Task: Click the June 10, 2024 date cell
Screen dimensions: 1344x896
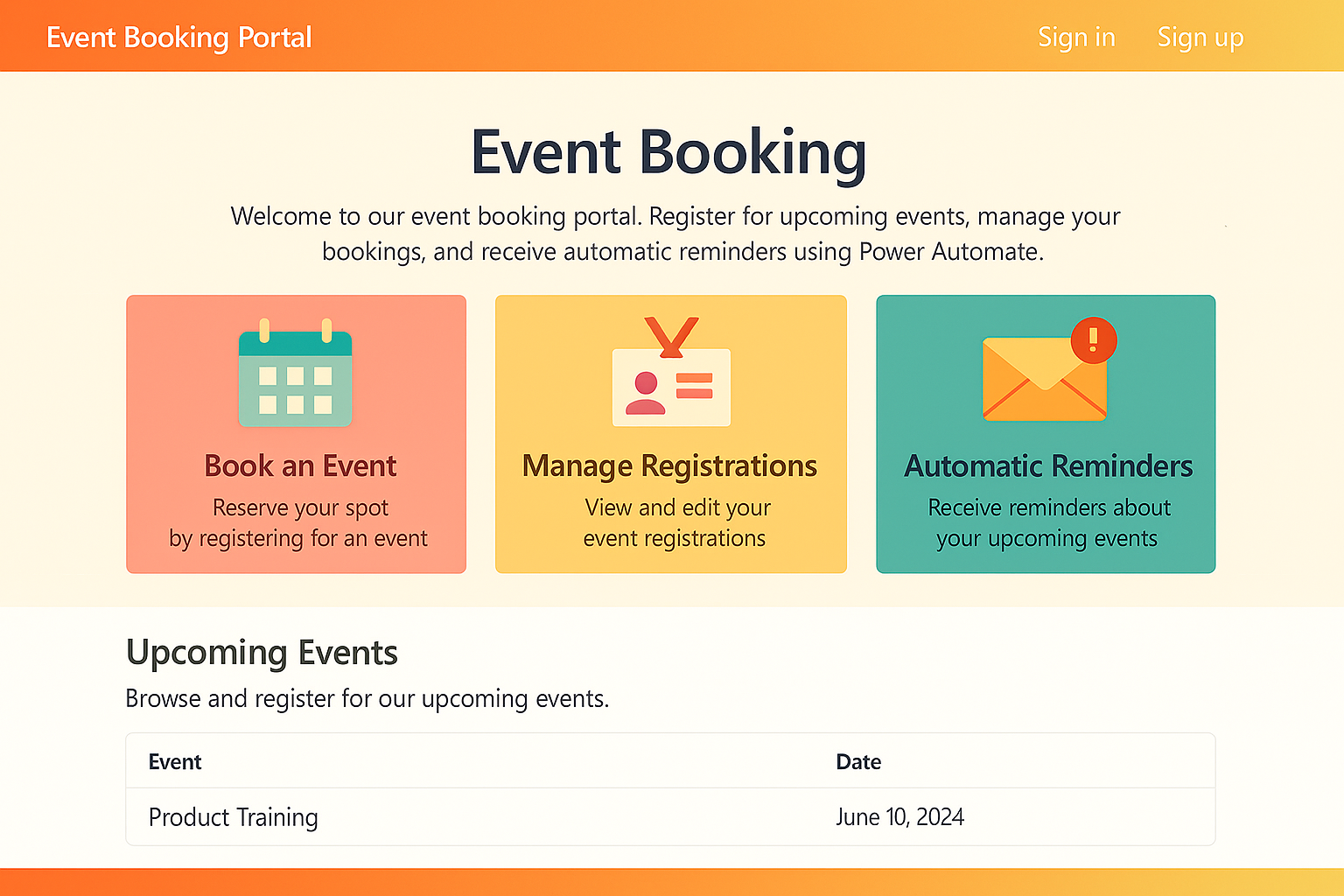Action: click(899, 817)
